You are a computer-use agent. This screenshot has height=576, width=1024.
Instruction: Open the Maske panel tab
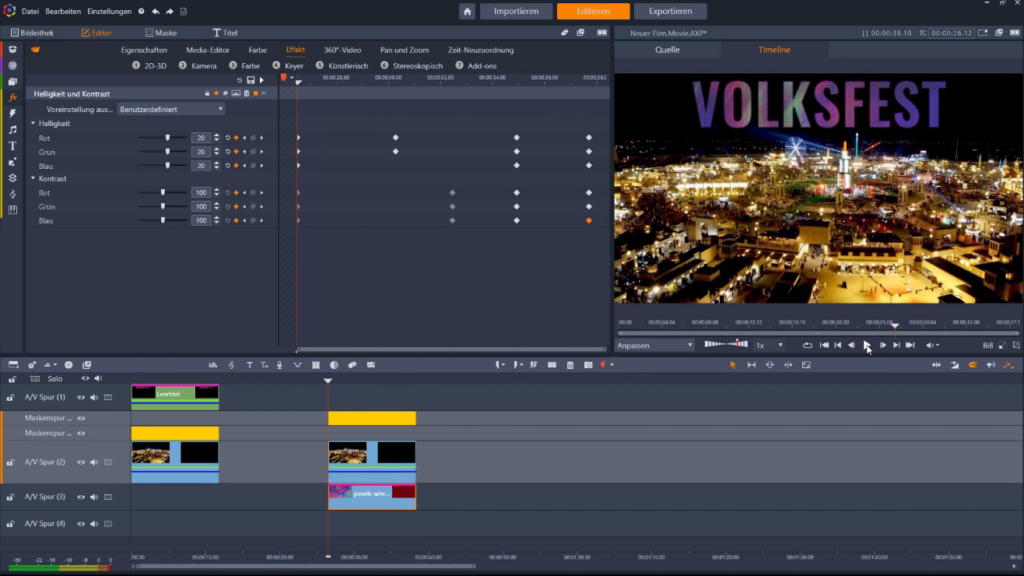[x=161, y=33]
